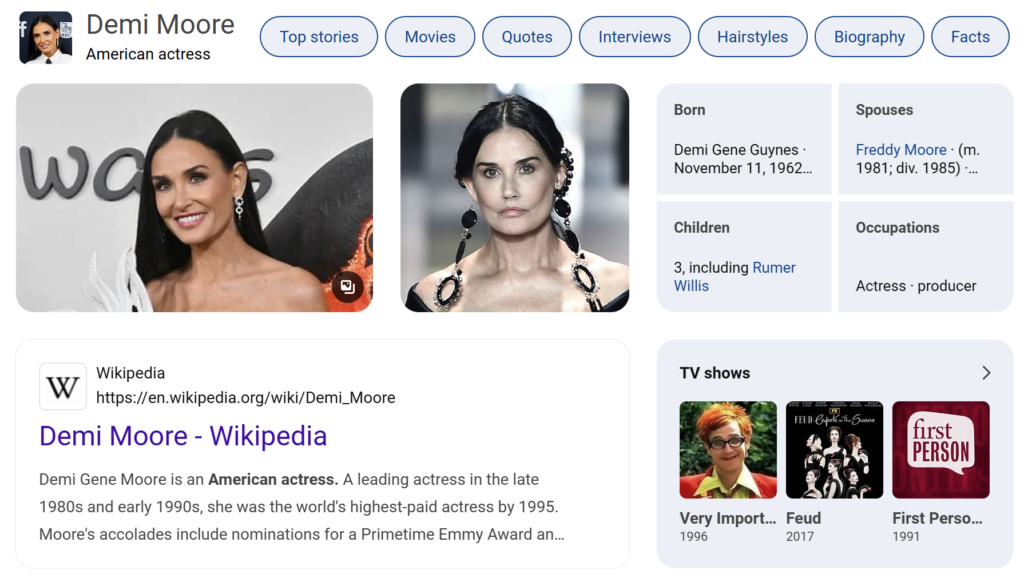Click the image gallery icon on photo

[x=347, y=287]
